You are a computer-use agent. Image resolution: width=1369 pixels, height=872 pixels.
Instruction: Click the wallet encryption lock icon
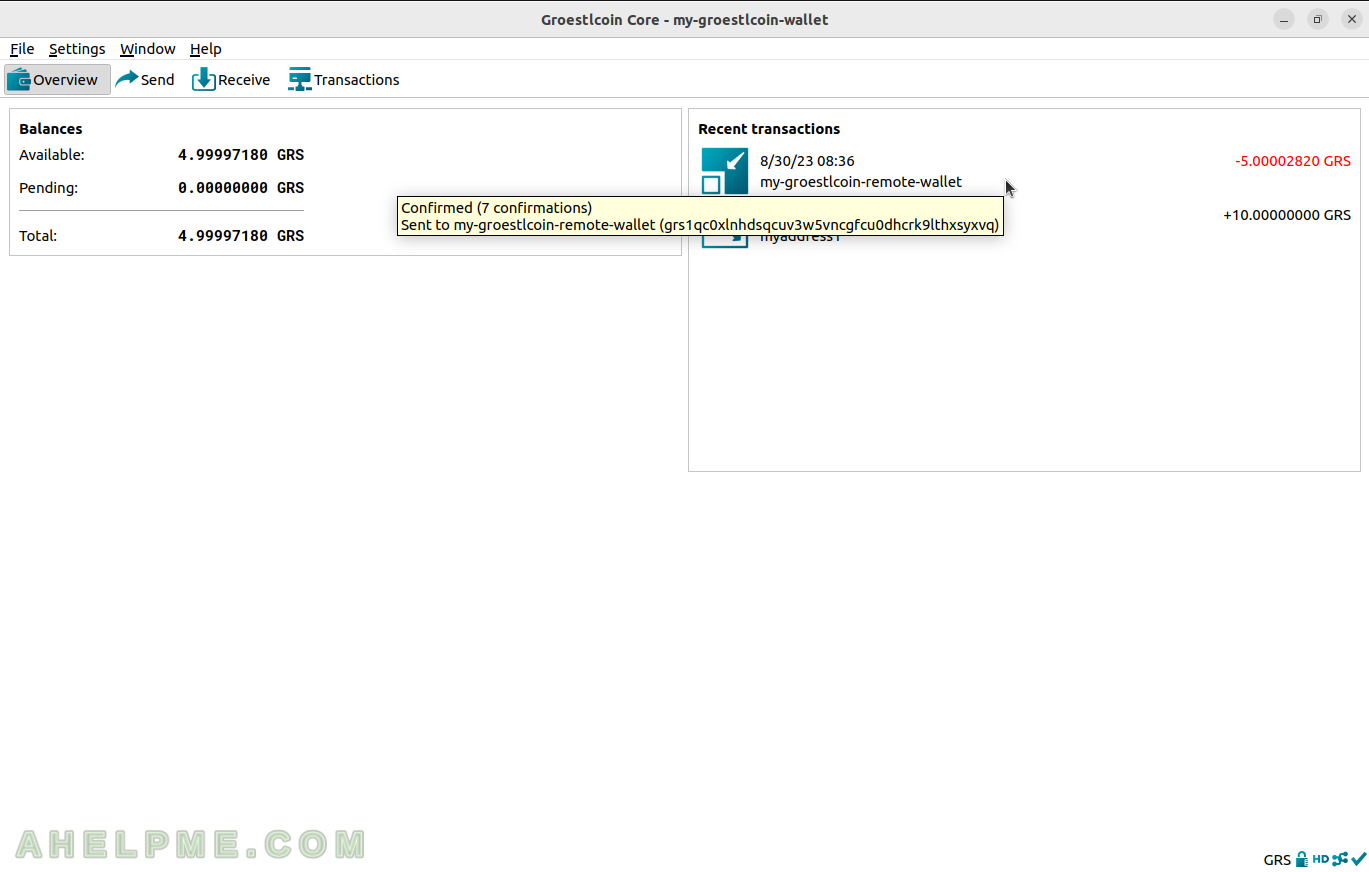(1301, 859)
